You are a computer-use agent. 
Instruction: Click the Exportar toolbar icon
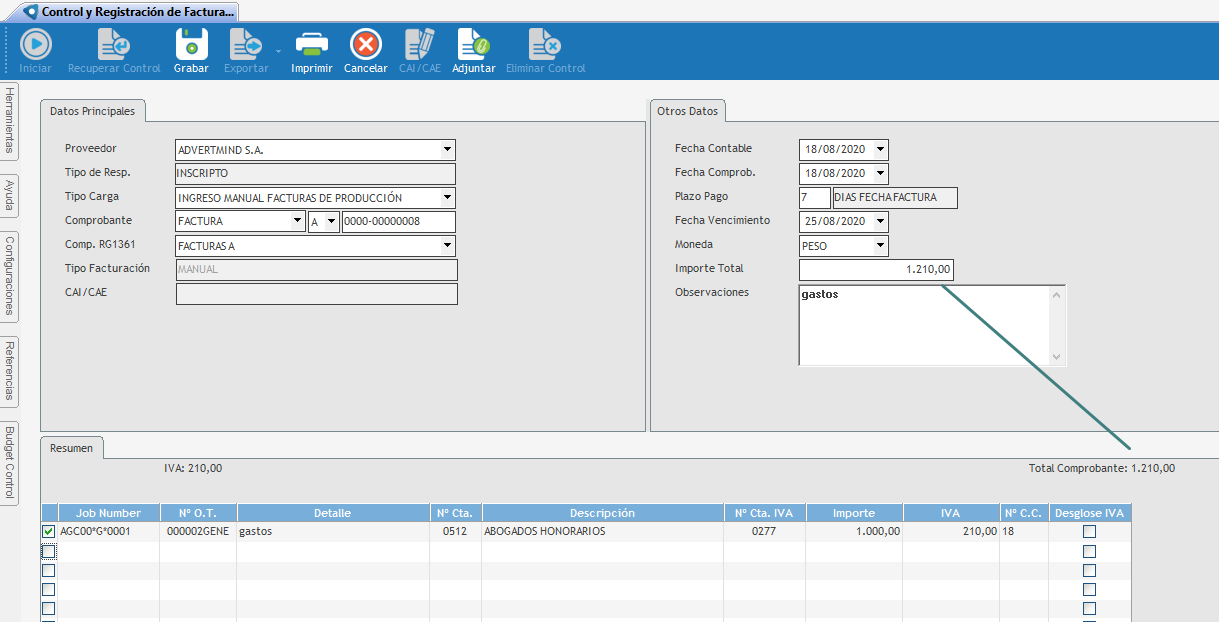click(245, 45)
